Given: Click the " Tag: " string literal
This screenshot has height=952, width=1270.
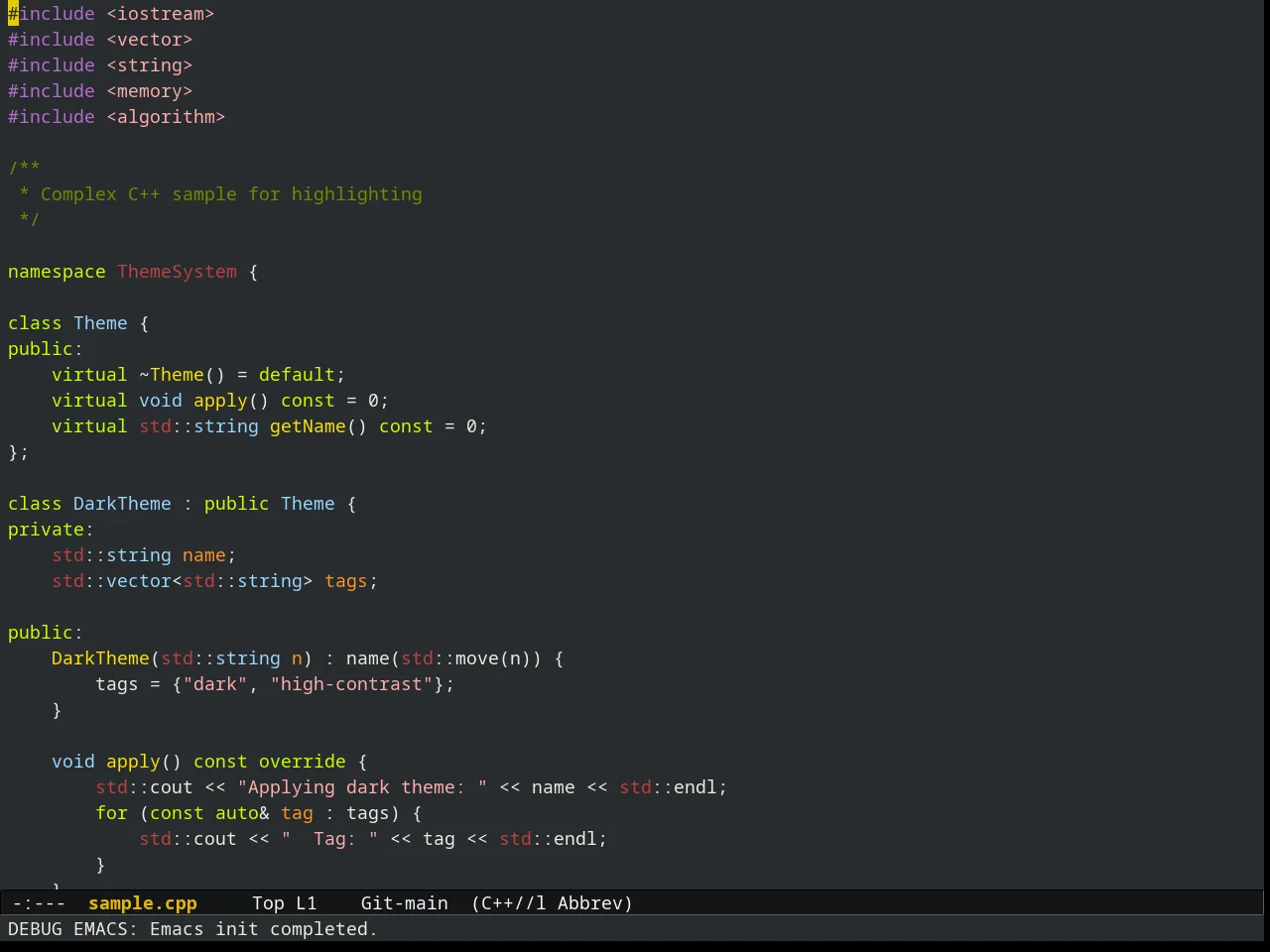Looking at the screenshot, I should pyautogui.click(x=329, y=839).
